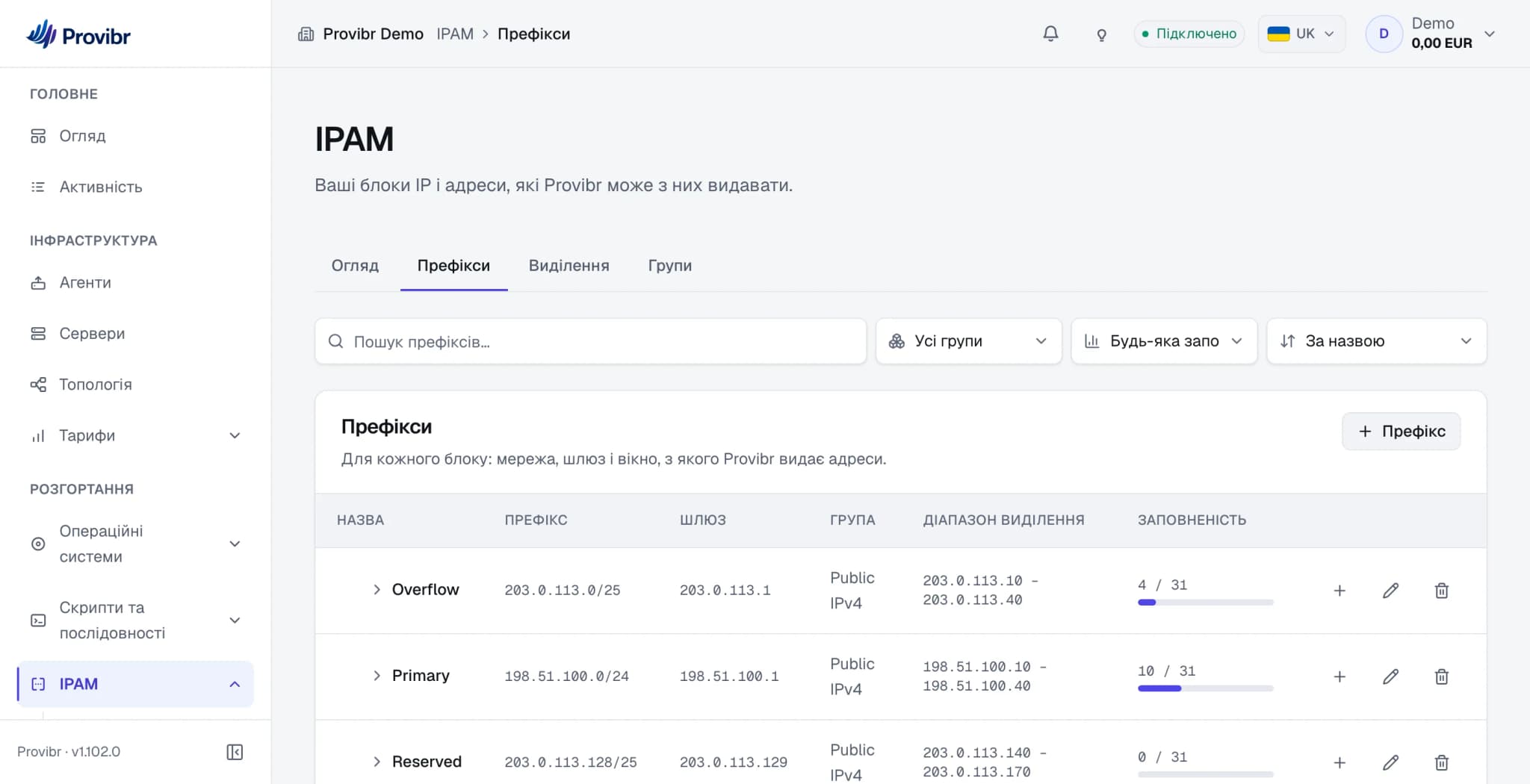Expand the Primary prefix row
The width and height of the screenshot is (1530, 784).
click(377, 676)
